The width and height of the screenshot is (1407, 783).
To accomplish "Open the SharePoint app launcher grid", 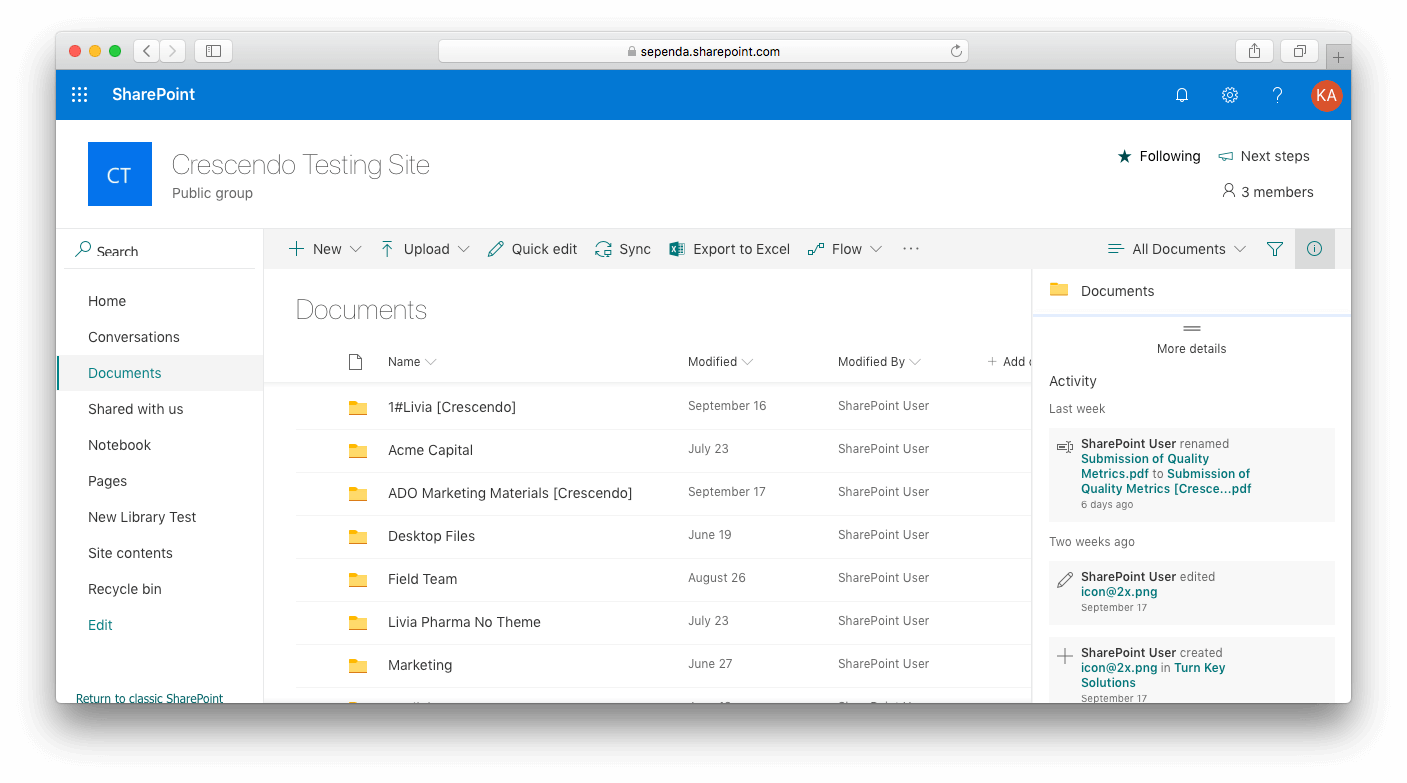I will (80, 94).
